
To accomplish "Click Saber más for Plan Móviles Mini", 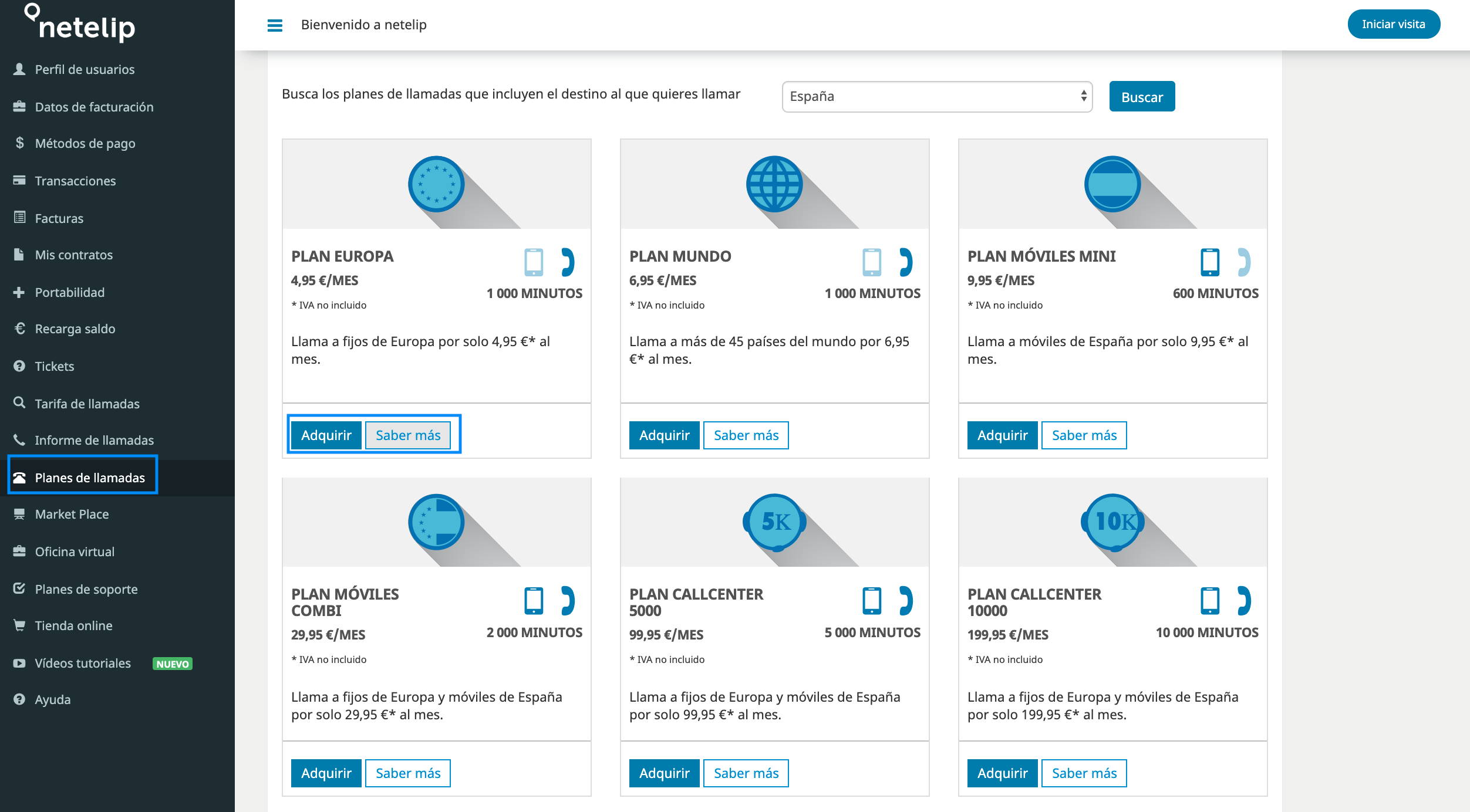I will click(x=1084, y=435).
